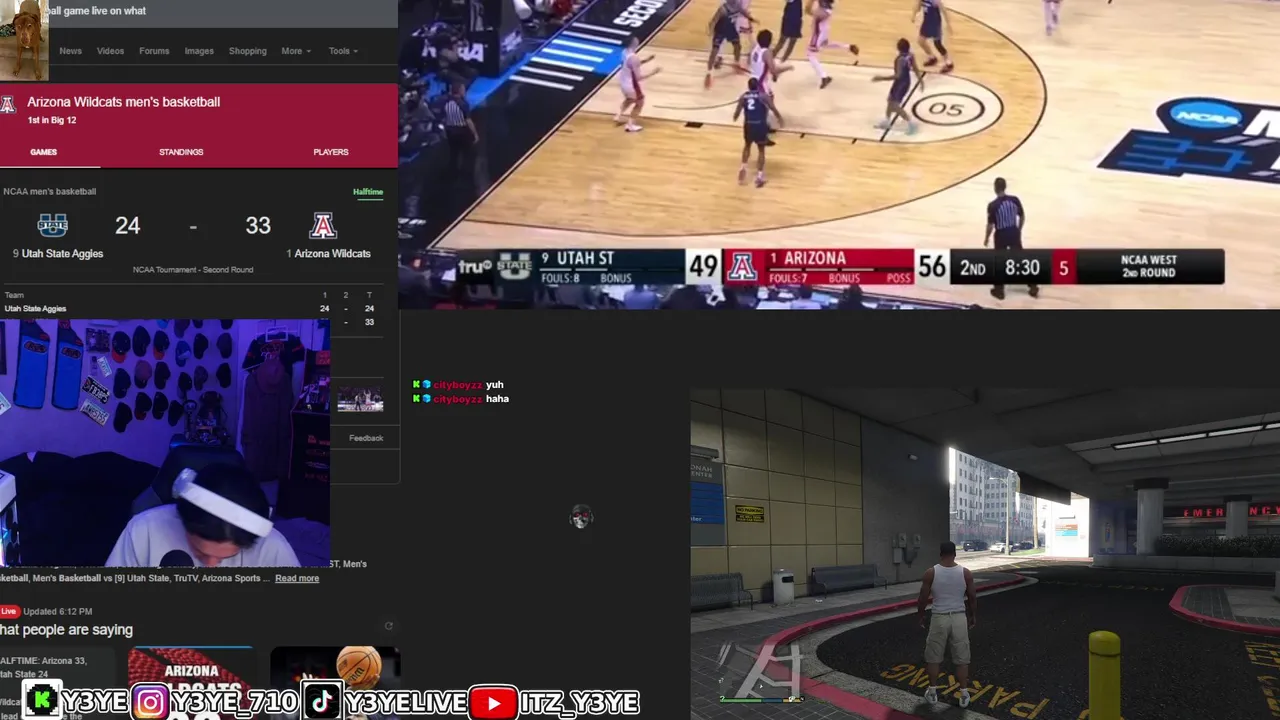Click the '8:30' game clock on the broadcast
This screenshot has height=720, width=1280.
1022,268
